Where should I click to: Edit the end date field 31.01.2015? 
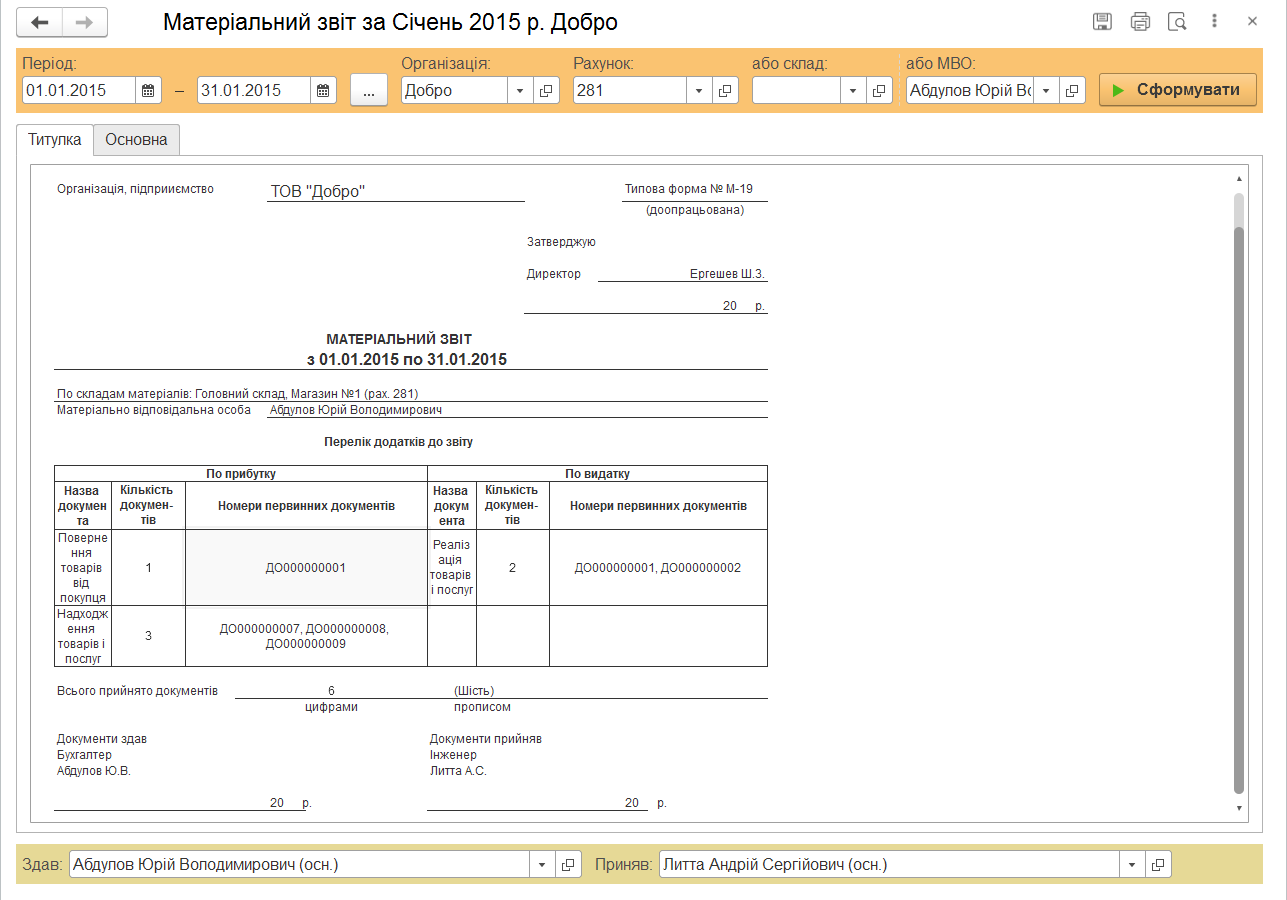[x=255, y=90]
